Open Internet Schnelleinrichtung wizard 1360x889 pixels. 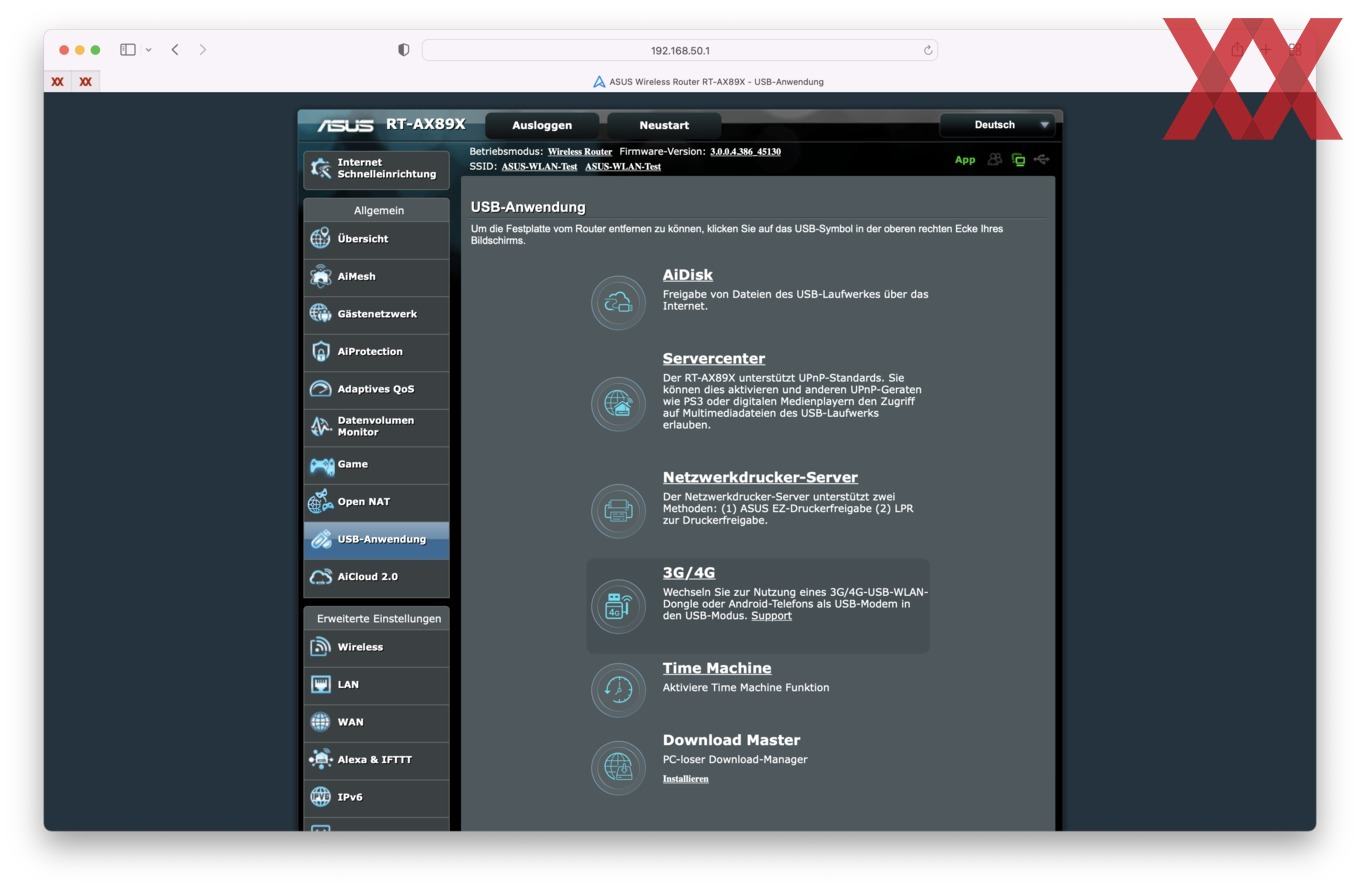[x=376, y=169]
